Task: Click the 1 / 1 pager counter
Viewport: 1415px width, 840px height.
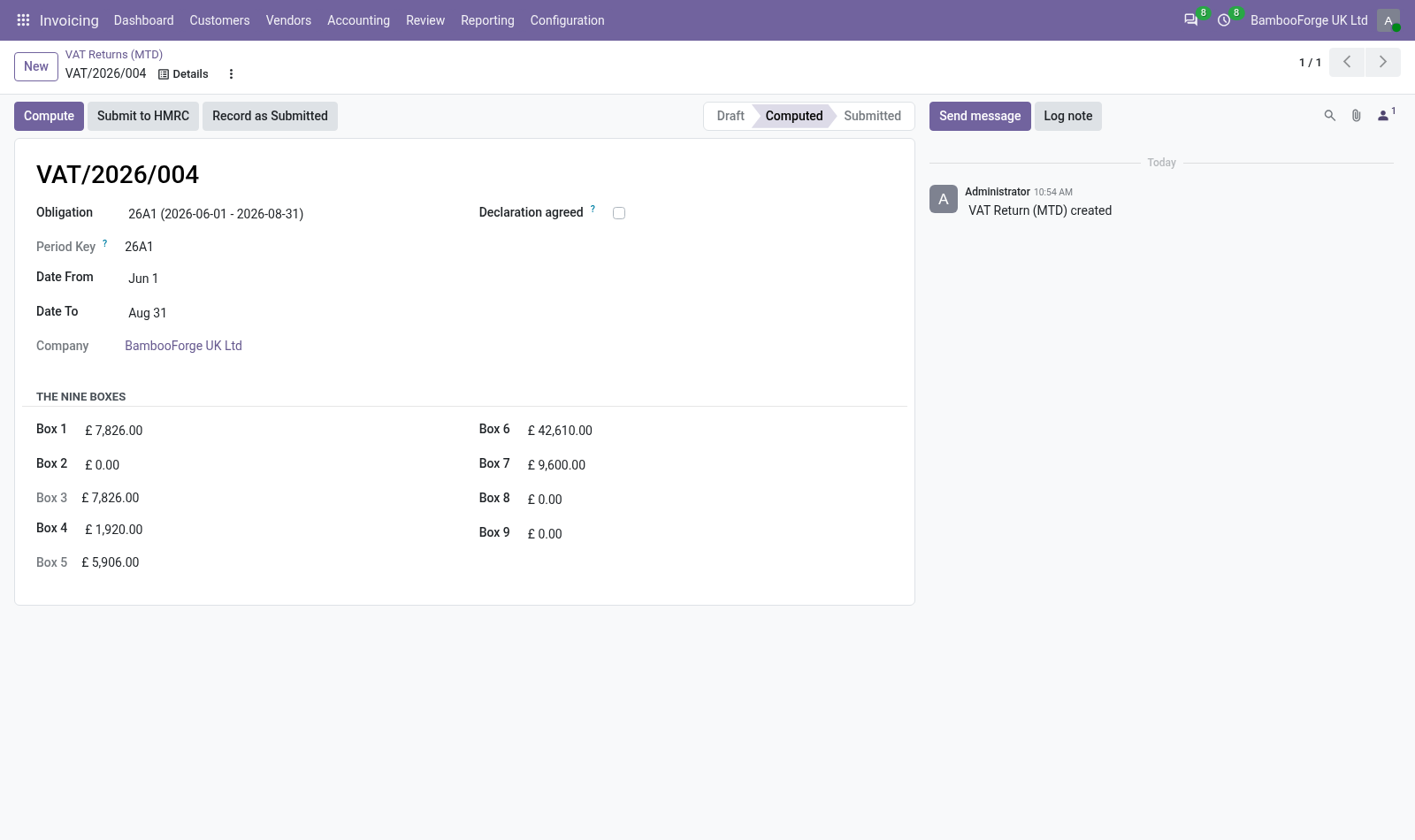Action: click(x=1310, y=63)
